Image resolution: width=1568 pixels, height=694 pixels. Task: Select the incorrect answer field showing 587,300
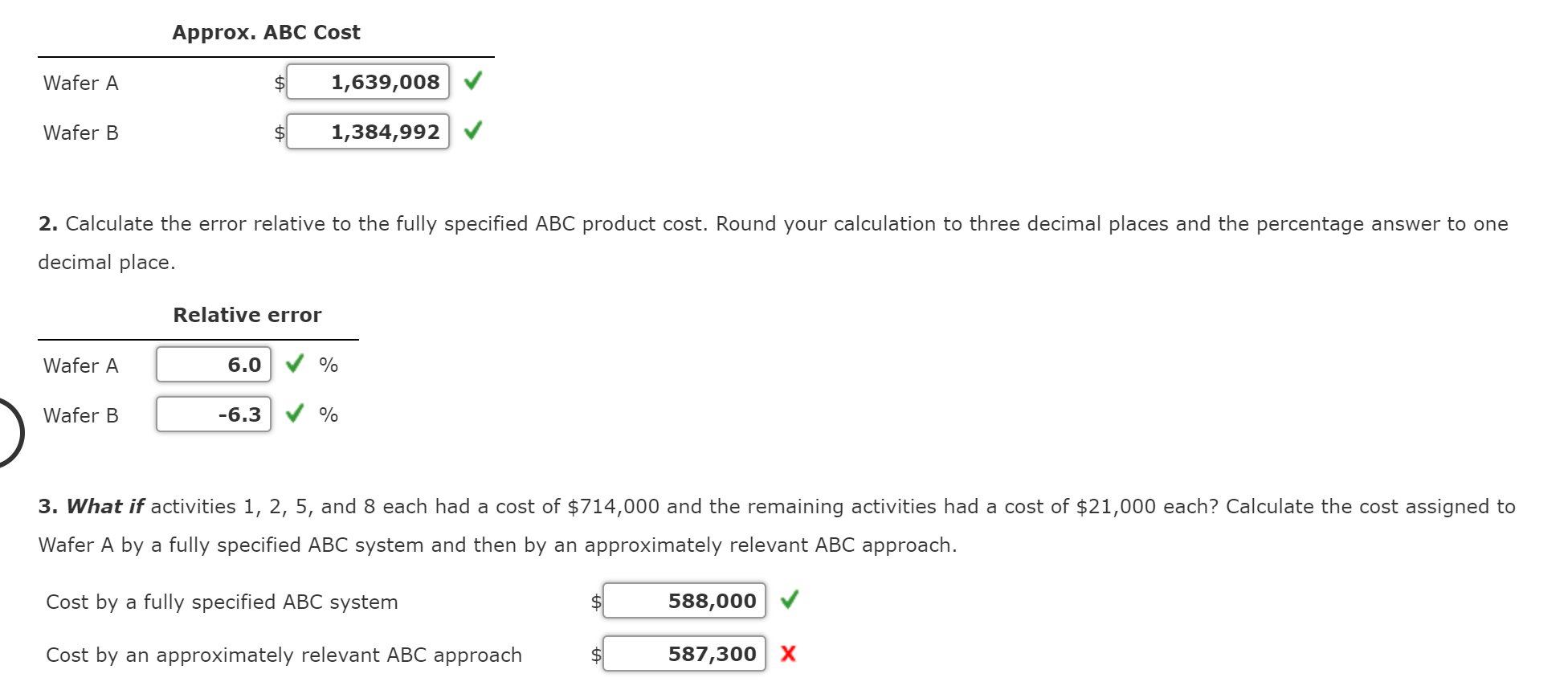(x=684, y=654)
